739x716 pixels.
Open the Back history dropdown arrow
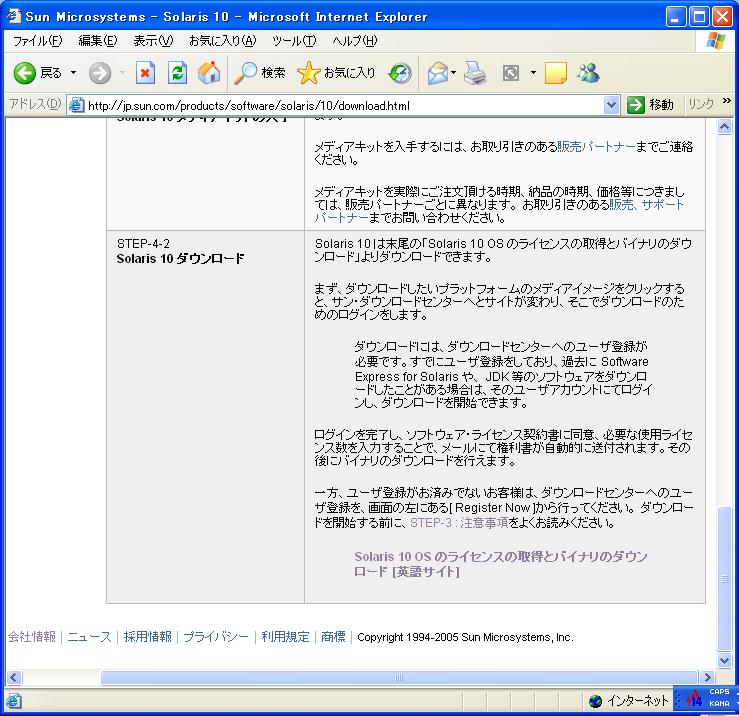[x=74, y=73]
